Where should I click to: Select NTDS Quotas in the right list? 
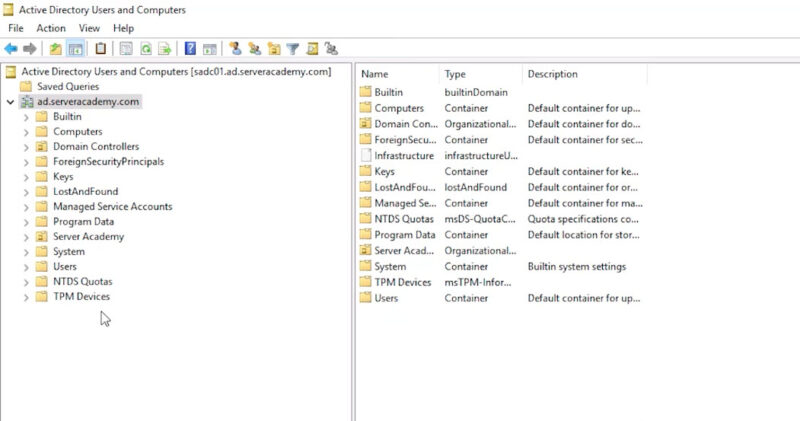pos(403,219)
